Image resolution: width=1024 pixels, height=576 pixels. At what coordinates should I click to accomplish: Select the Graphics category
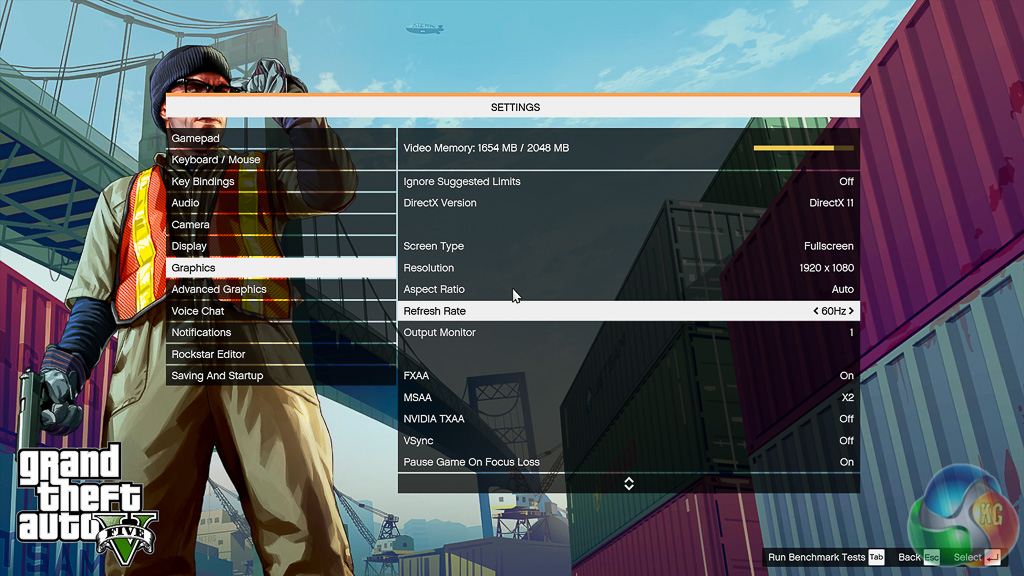[x=281, y=268]
